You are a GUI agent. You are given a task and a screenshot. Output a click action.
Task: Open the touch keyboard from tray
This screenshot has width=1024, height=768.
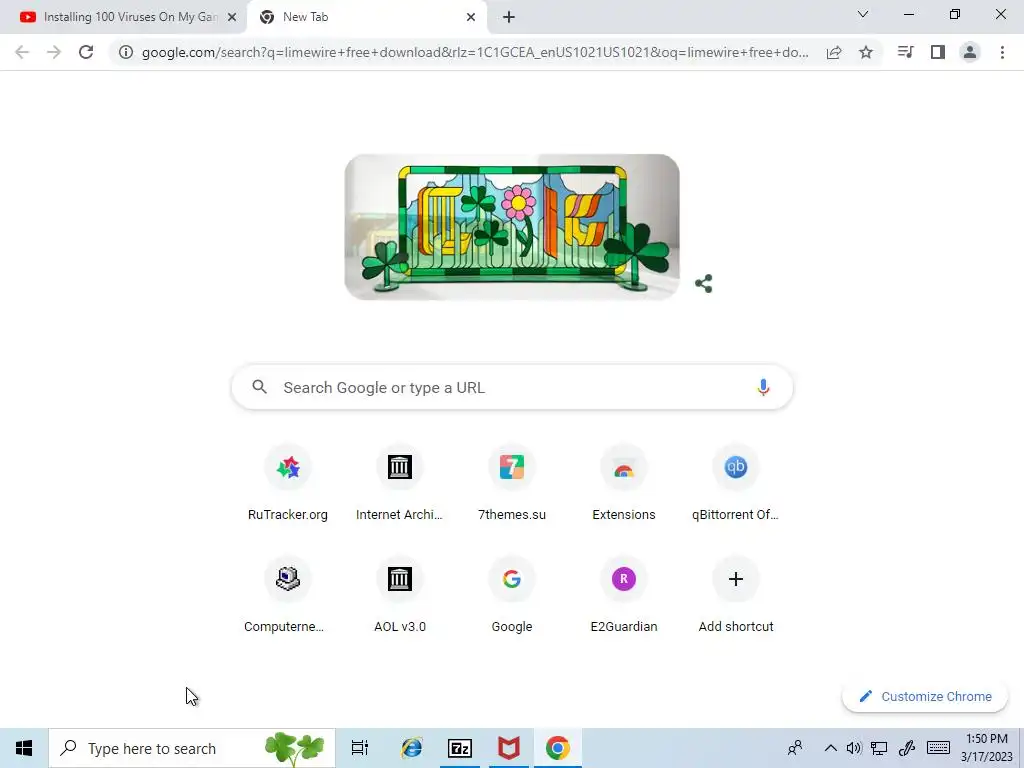(938, 748)
